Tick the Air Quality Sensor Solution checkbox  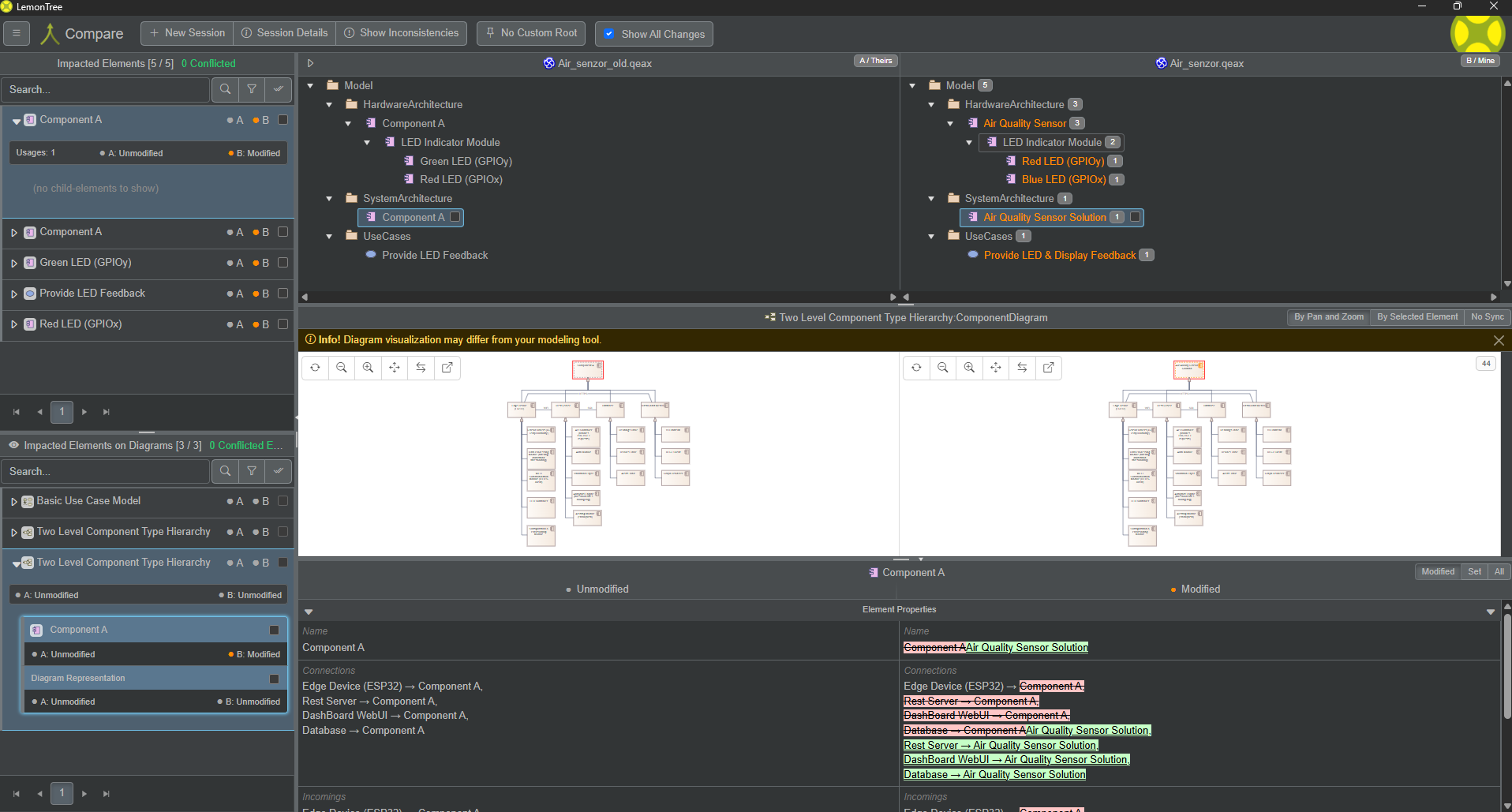pos(1136,217)
